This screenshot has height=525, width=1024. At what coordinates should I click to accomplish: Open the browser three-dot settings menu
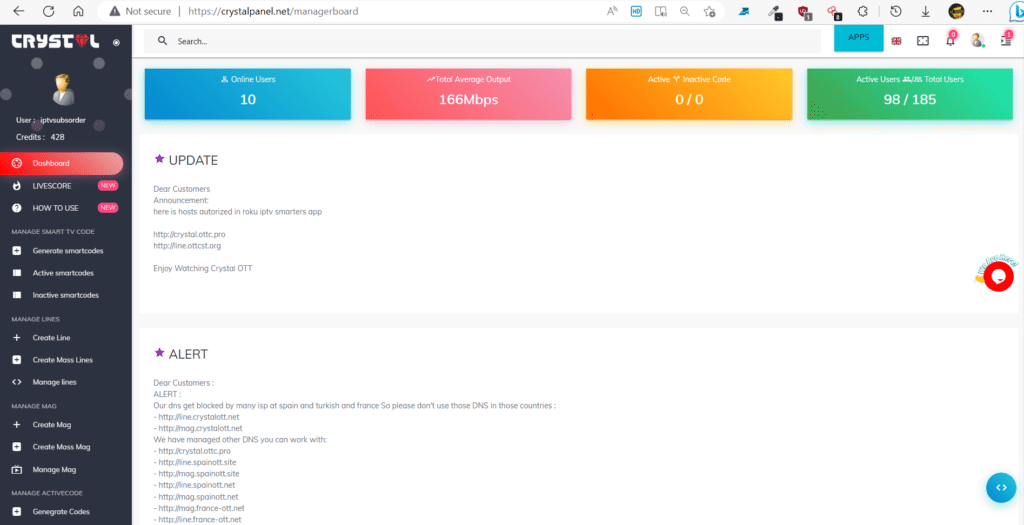tap(987, 11)
